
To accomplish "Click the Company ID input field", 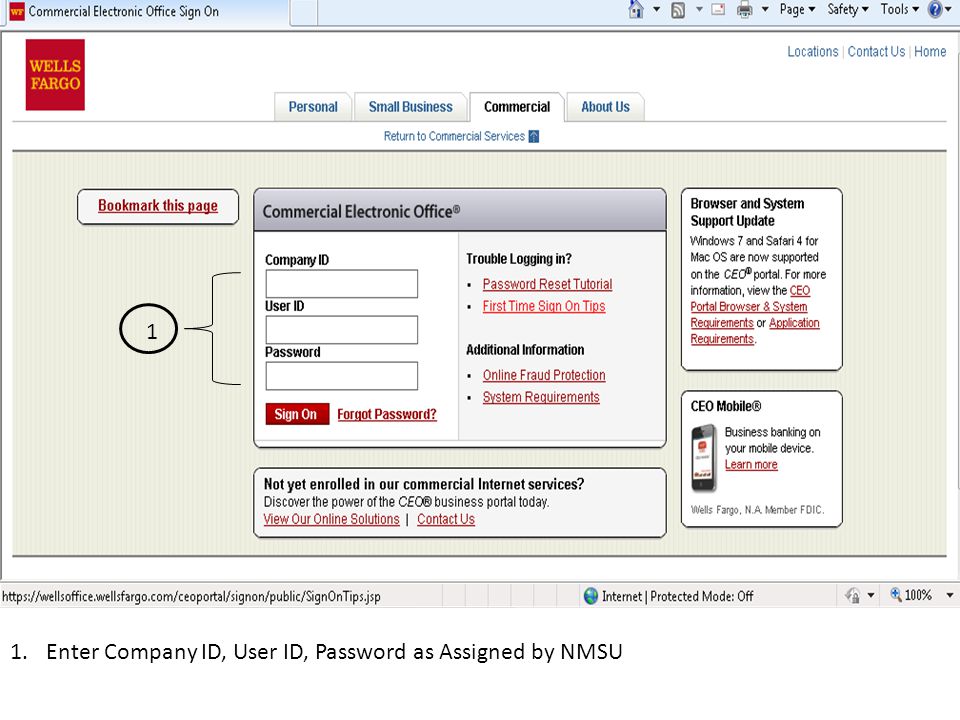I will pos(342,284).
